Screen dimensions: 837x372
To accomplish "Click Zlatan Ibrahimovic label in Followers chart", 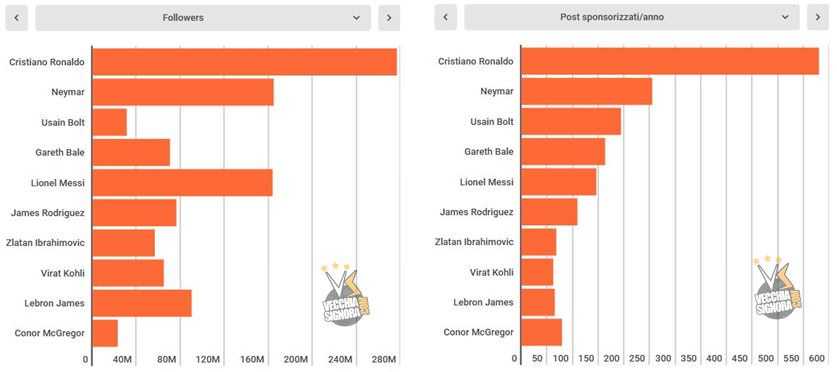I will pyautogui.click(x=45, y=242).
